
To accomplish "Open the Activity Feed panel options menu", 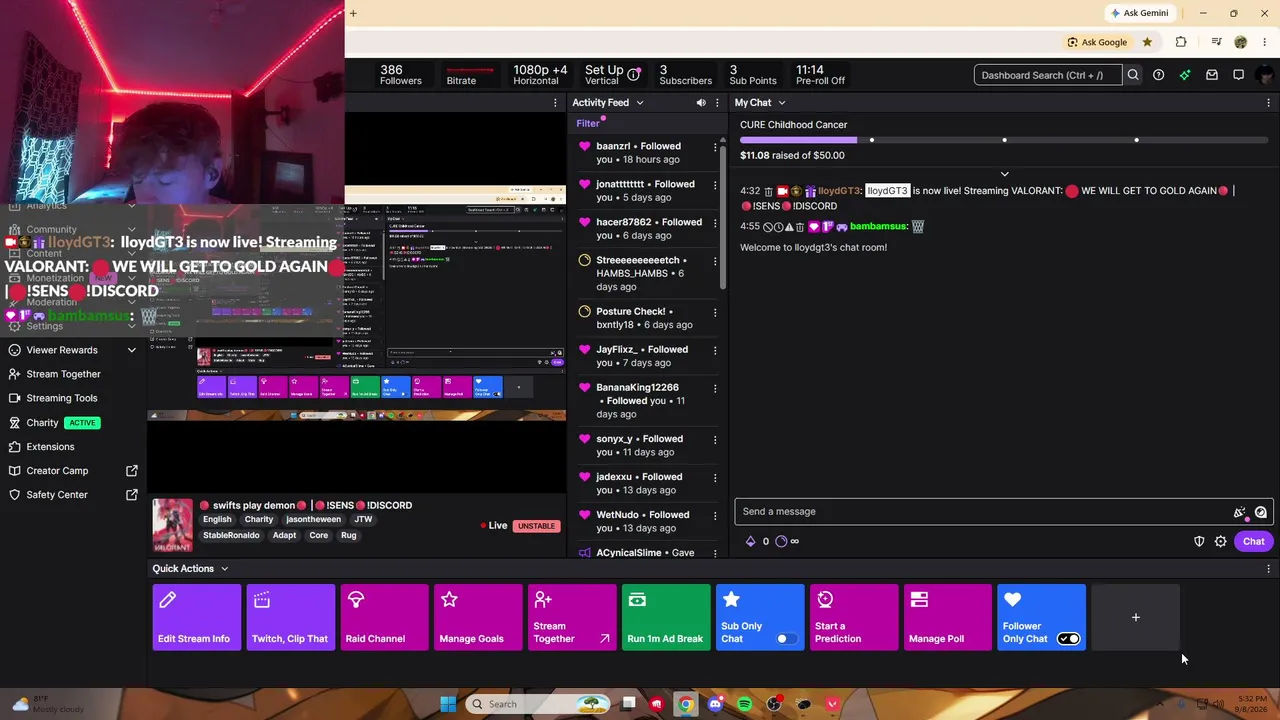I will point(717,103).
